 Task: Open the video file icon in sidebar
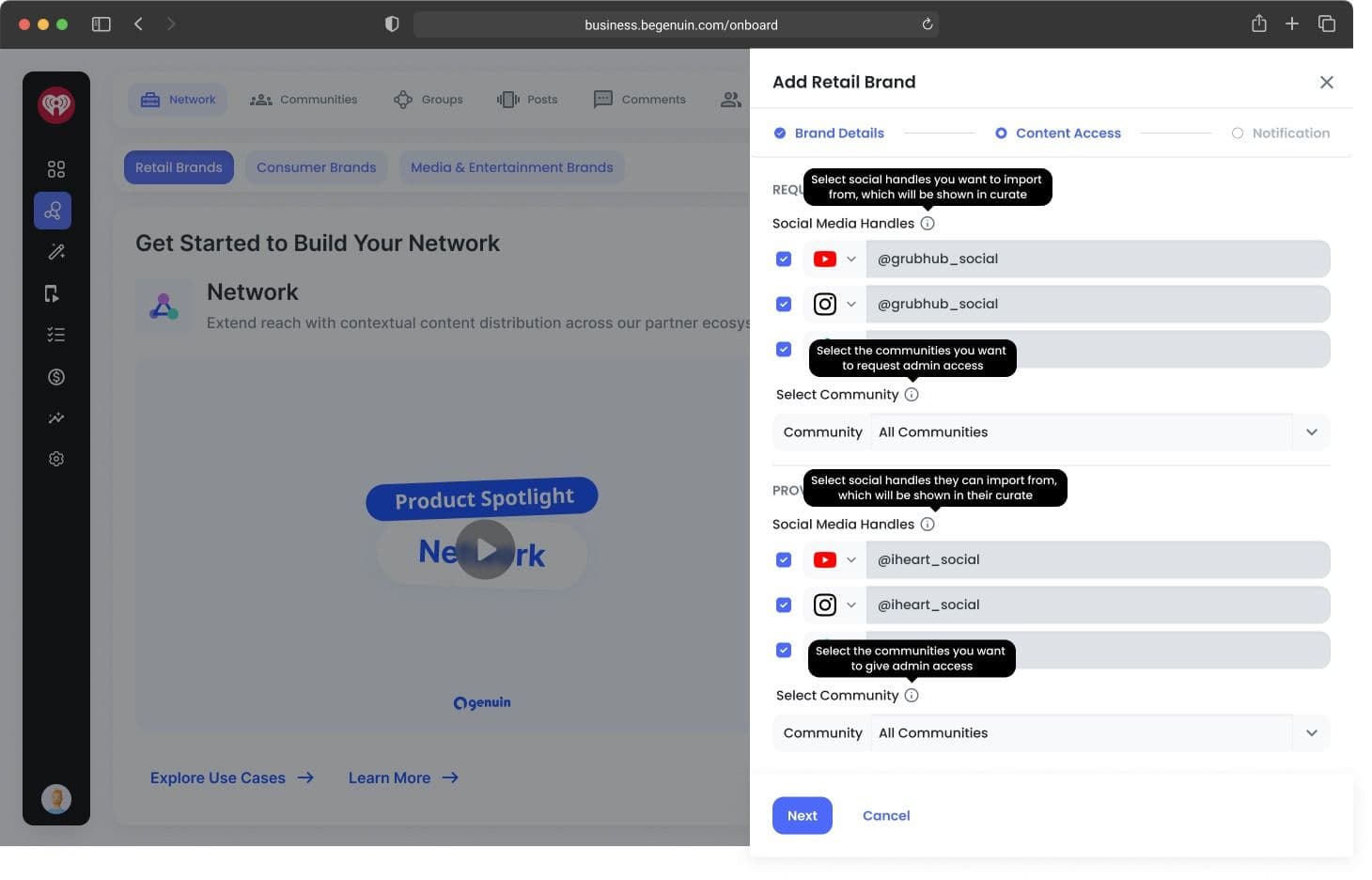pos(53,294)
